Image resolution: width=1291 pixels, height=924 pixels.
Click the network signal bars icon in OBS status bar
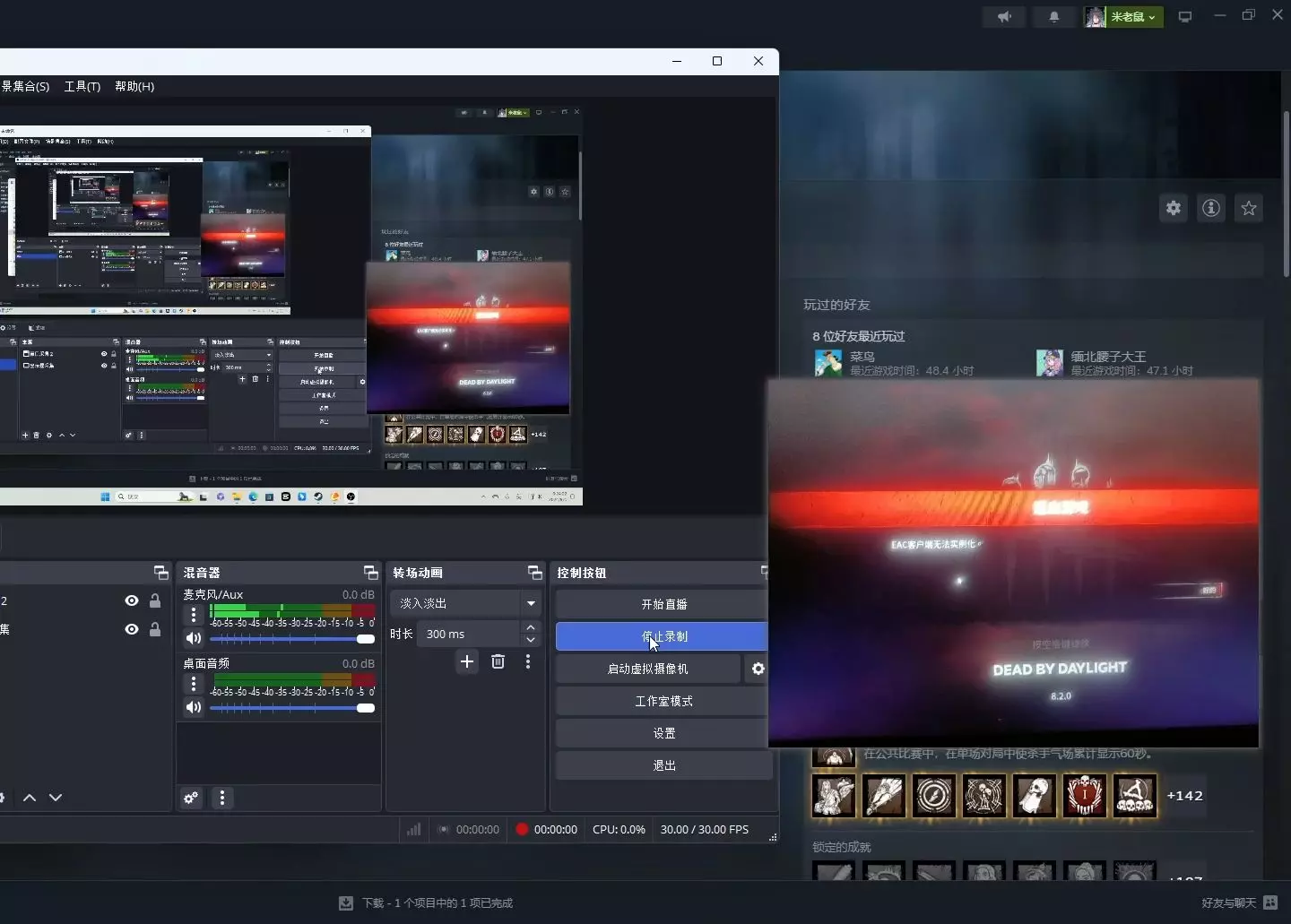pos(413,829)
